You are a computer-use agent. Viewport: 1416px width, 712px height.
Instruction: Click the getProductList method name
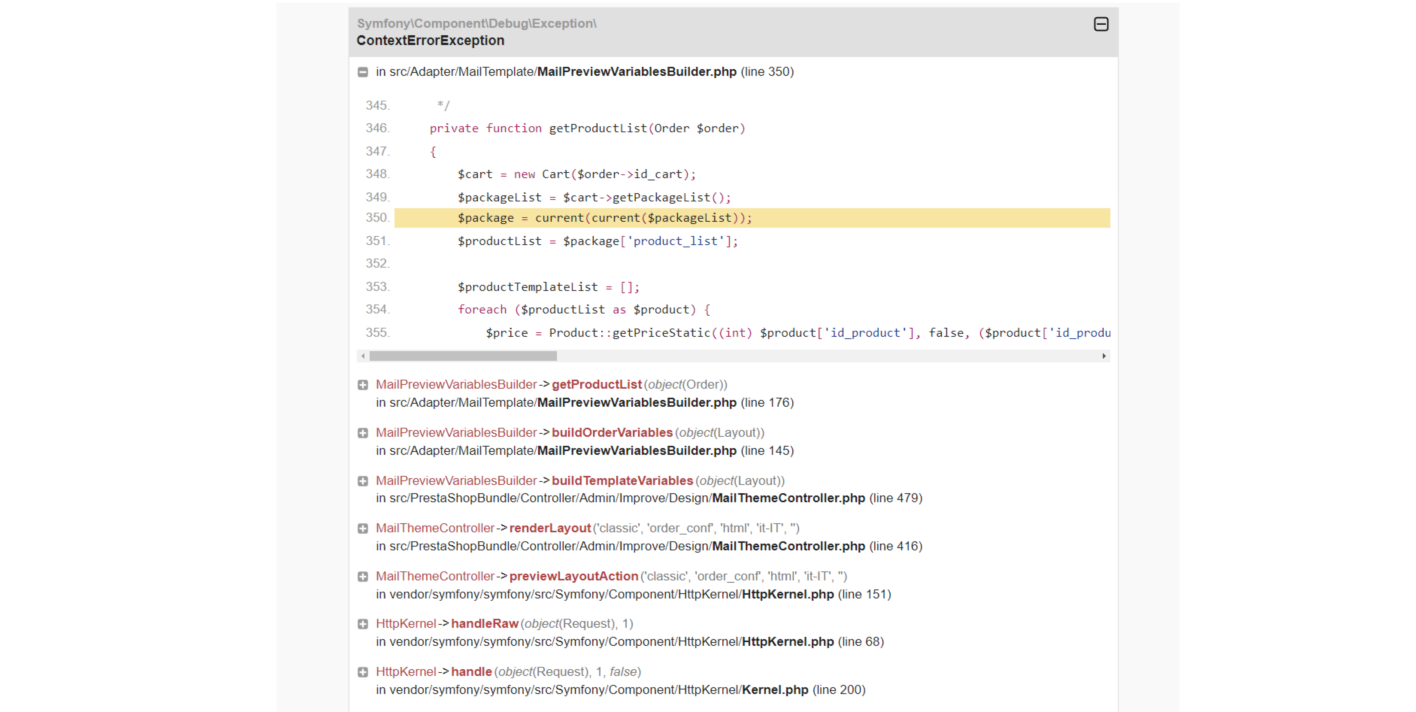point(597,385)
